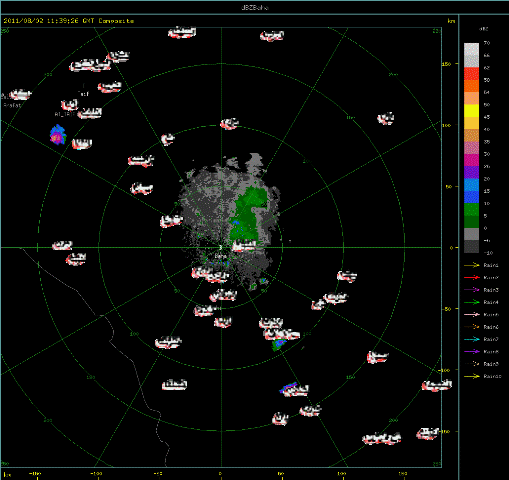Click the bright green 5 dBZ swatch

click(471, 210)
